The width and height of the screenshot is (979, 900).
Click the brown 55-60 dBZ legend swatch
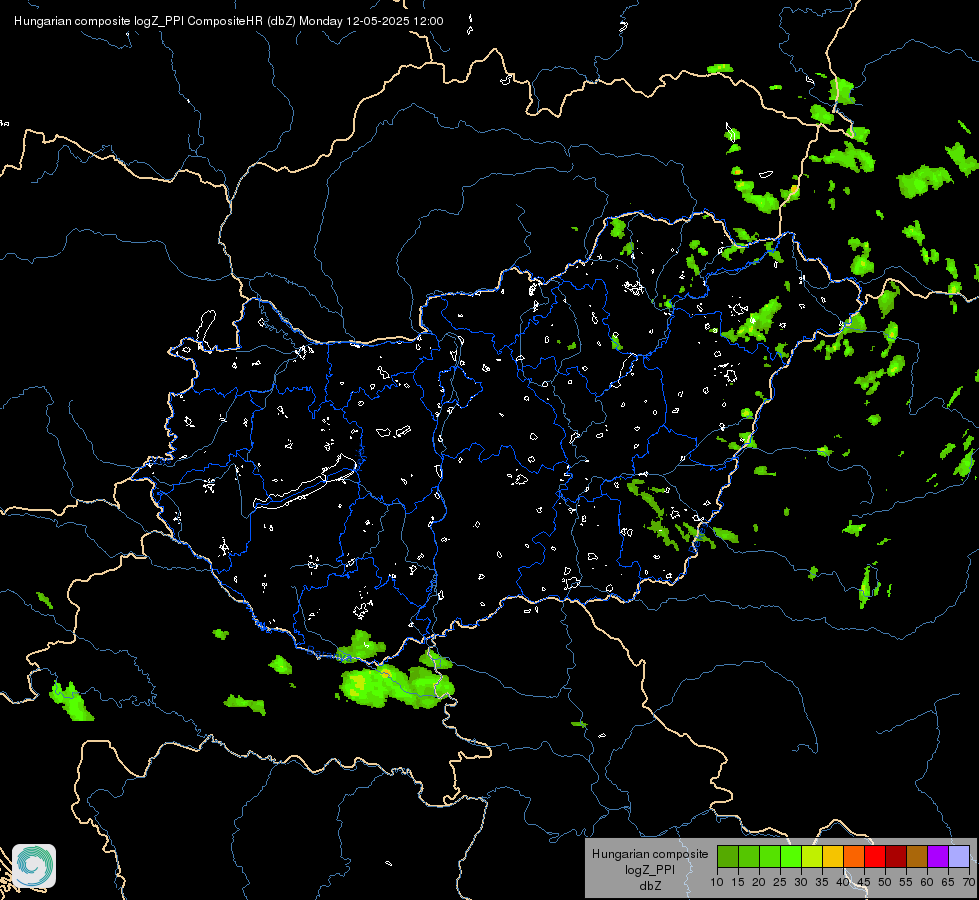coord(917,856)
